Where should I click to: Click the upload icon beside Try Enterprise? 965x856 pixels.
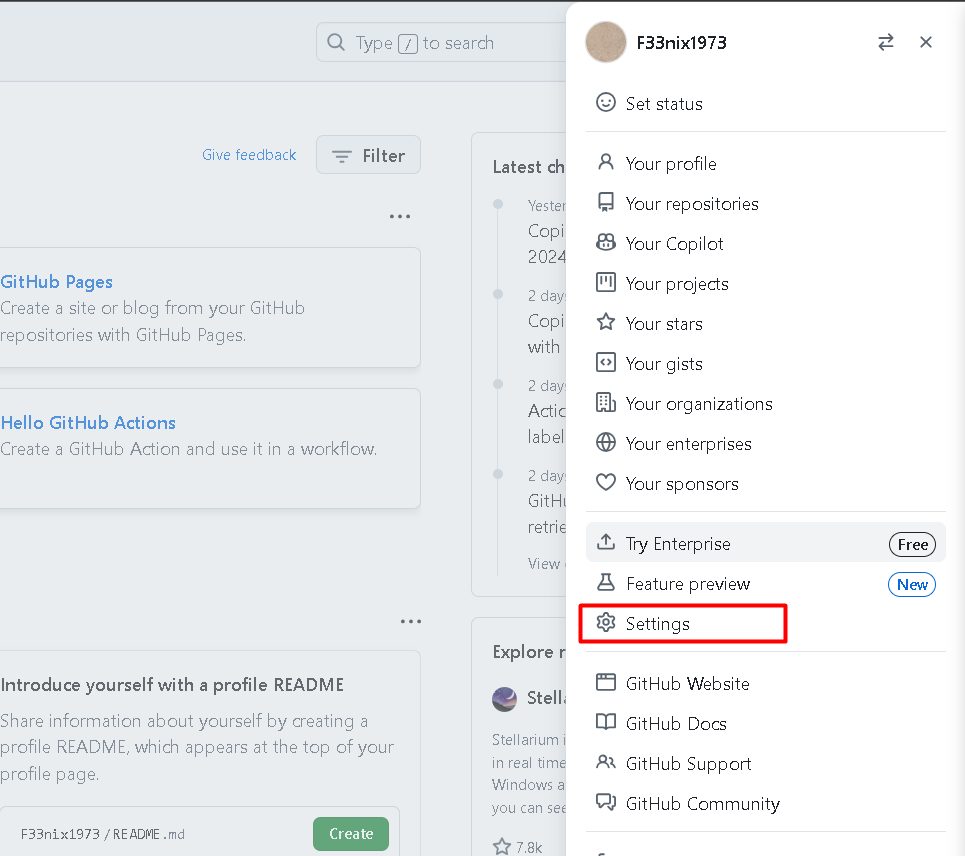pyautogui.click(x=606, y=542)
